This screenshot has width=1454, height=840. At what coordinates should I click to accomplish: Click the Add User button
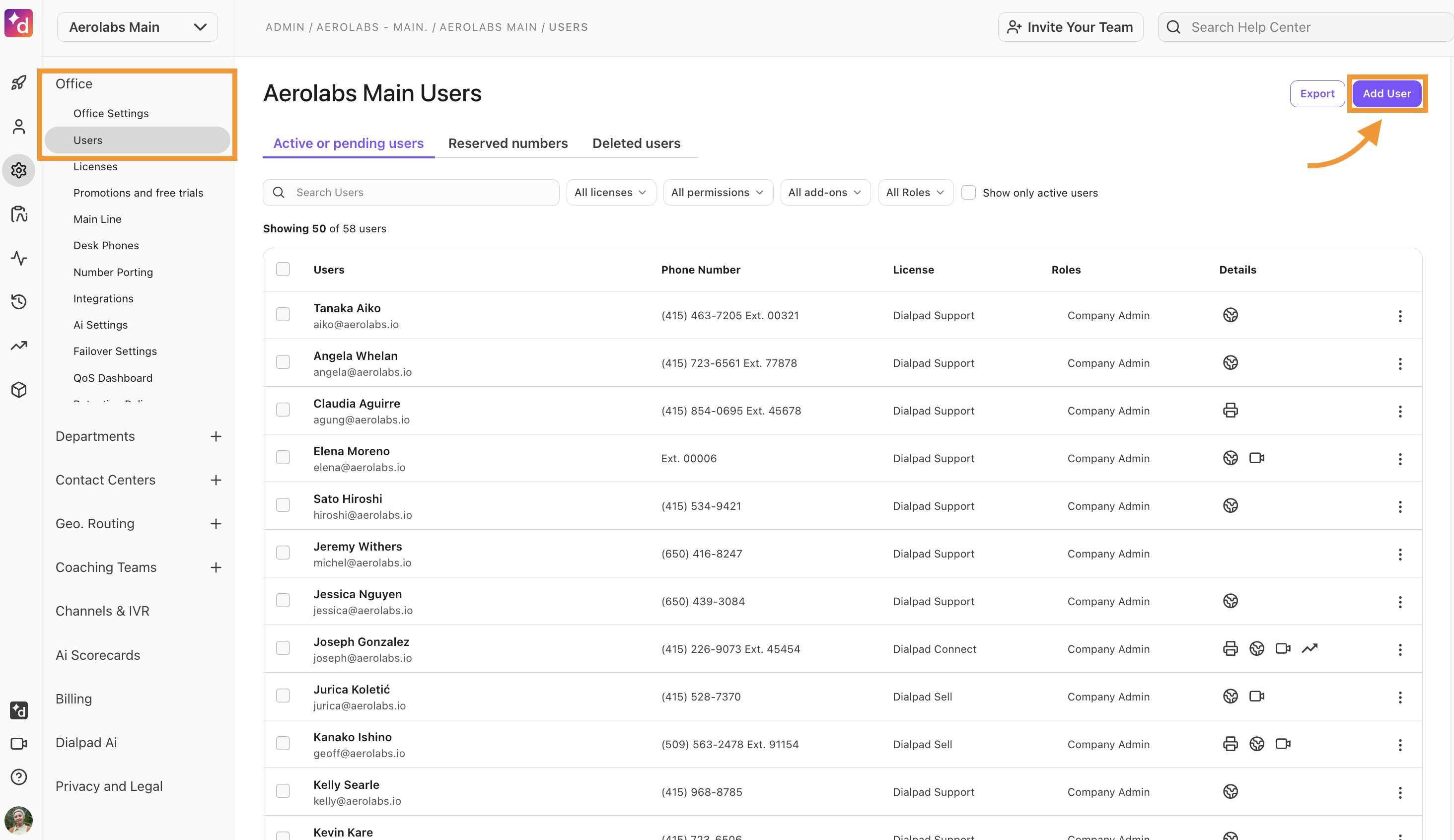[x=1386, y=93]
